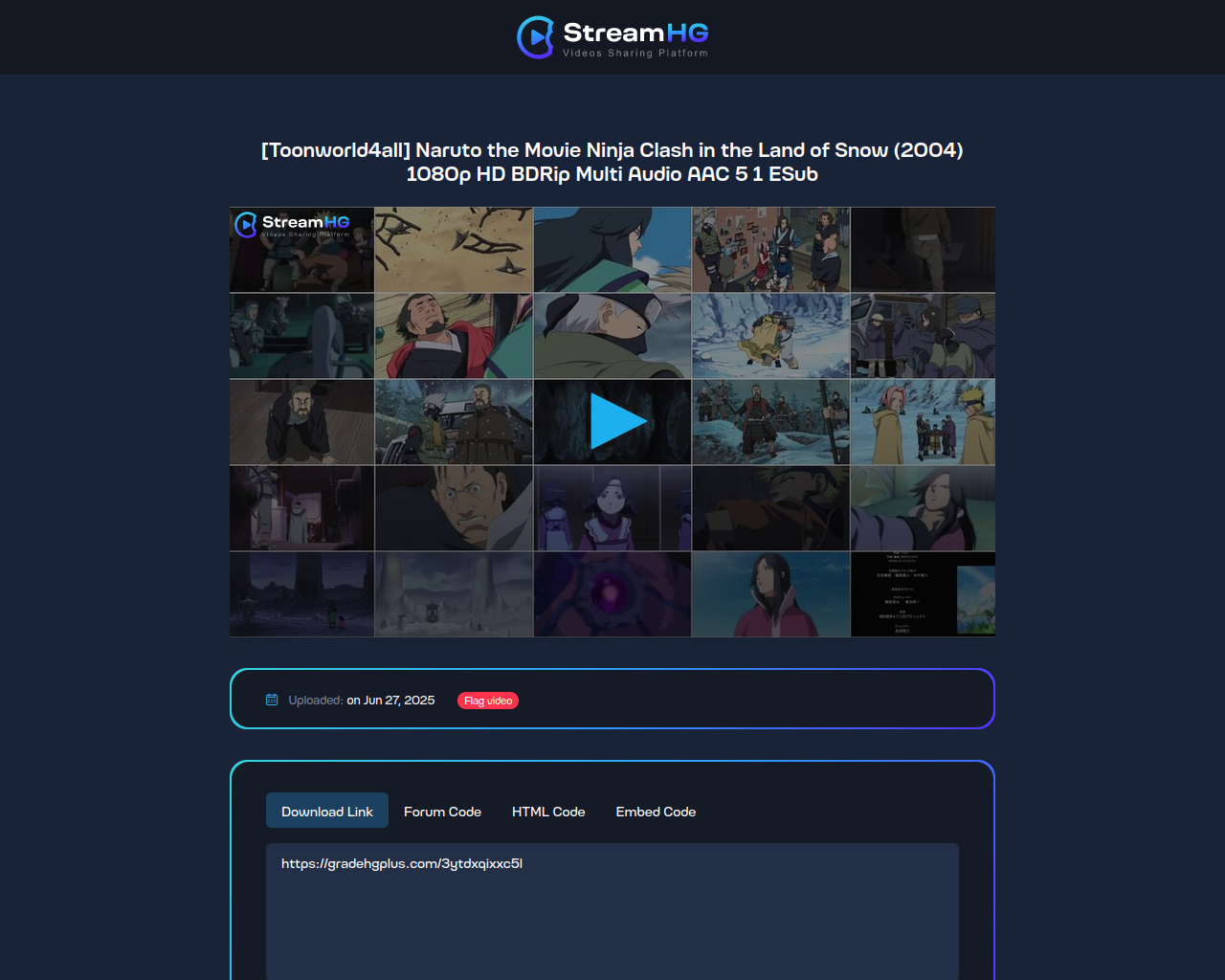The height and width of the screenshot is (980, 1225).
Task: Click the download link text field
Action: point(612,911)
